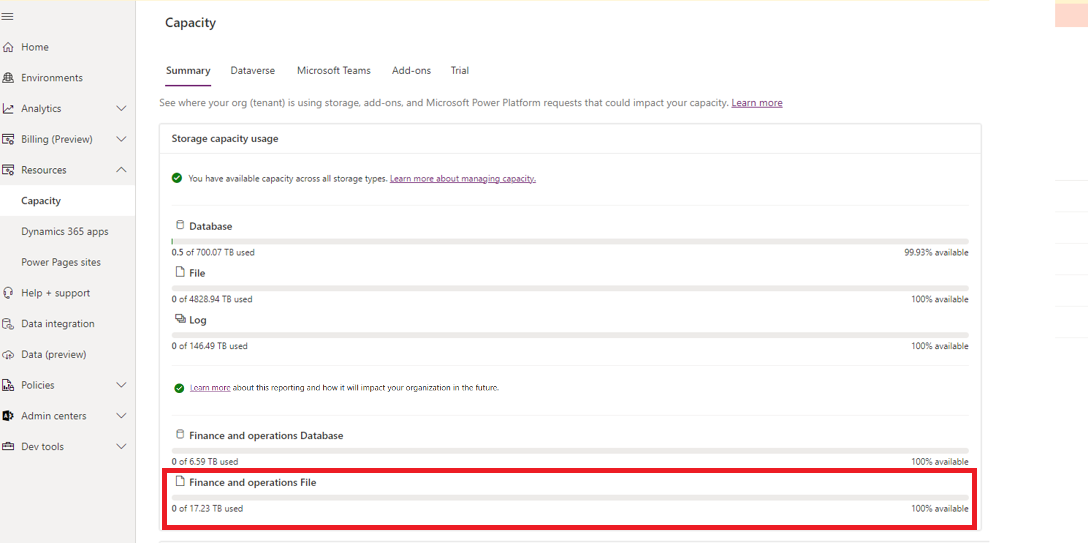Click the '0.5 of 700.07 TB used' text
Screen dimensions: 1088x543
pos(213,252)
